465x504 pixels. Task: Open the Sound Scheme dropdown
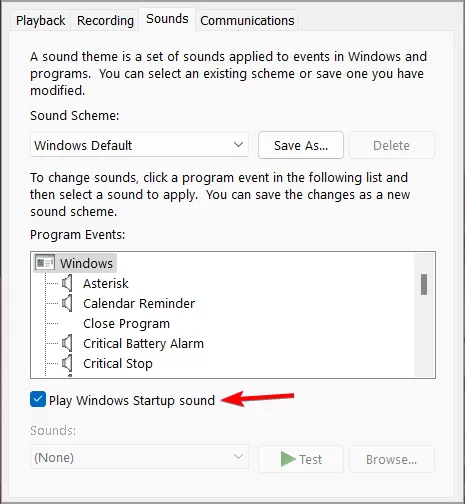click(139, 145)
